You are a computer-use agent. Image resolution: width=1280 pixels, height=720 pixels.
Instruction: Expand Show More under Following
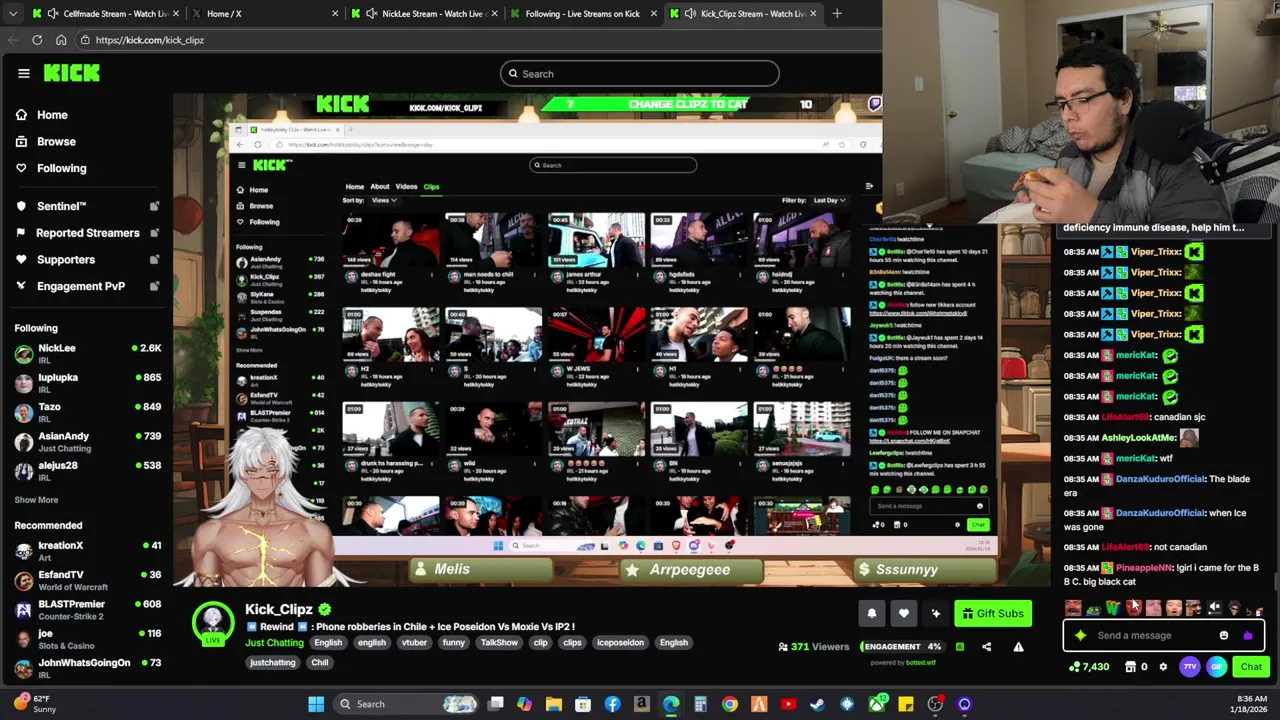point(36,500)
